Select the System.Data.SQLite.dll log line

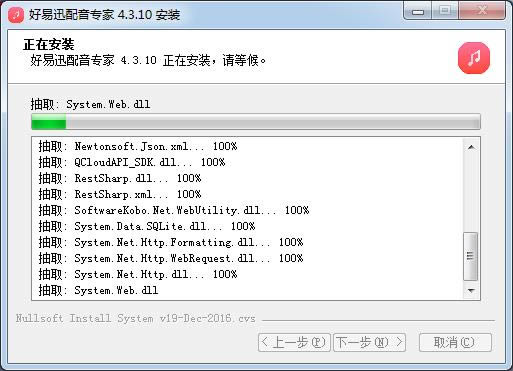(147, 226)
